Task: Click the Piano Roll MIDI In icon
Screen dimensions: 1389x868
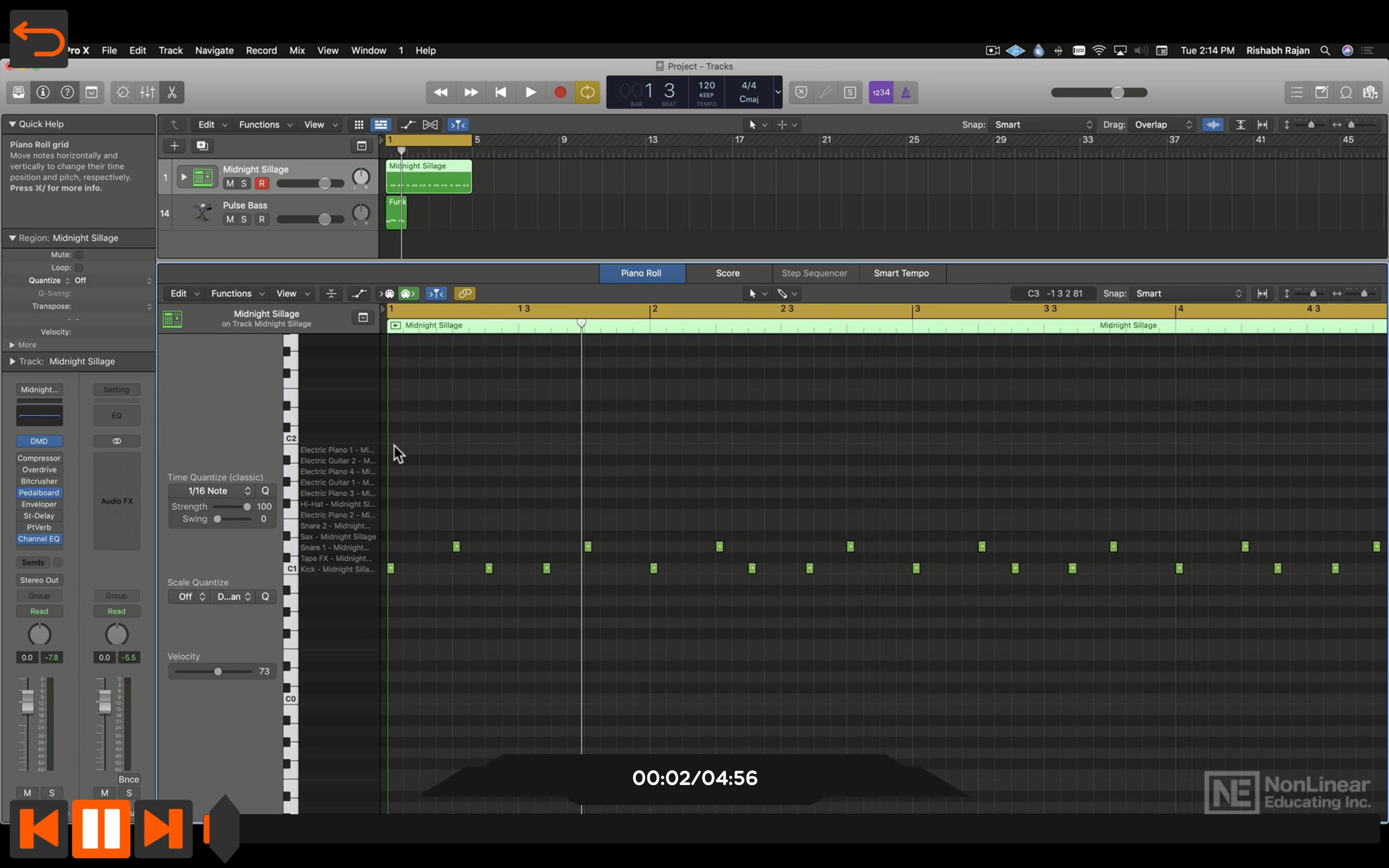Action: (x=388, y=294)
